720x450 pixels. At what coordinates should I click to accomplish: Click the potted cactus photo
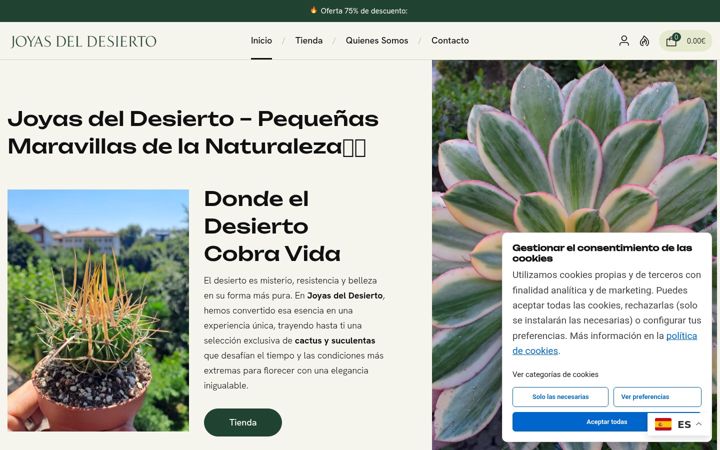point(98,310)
